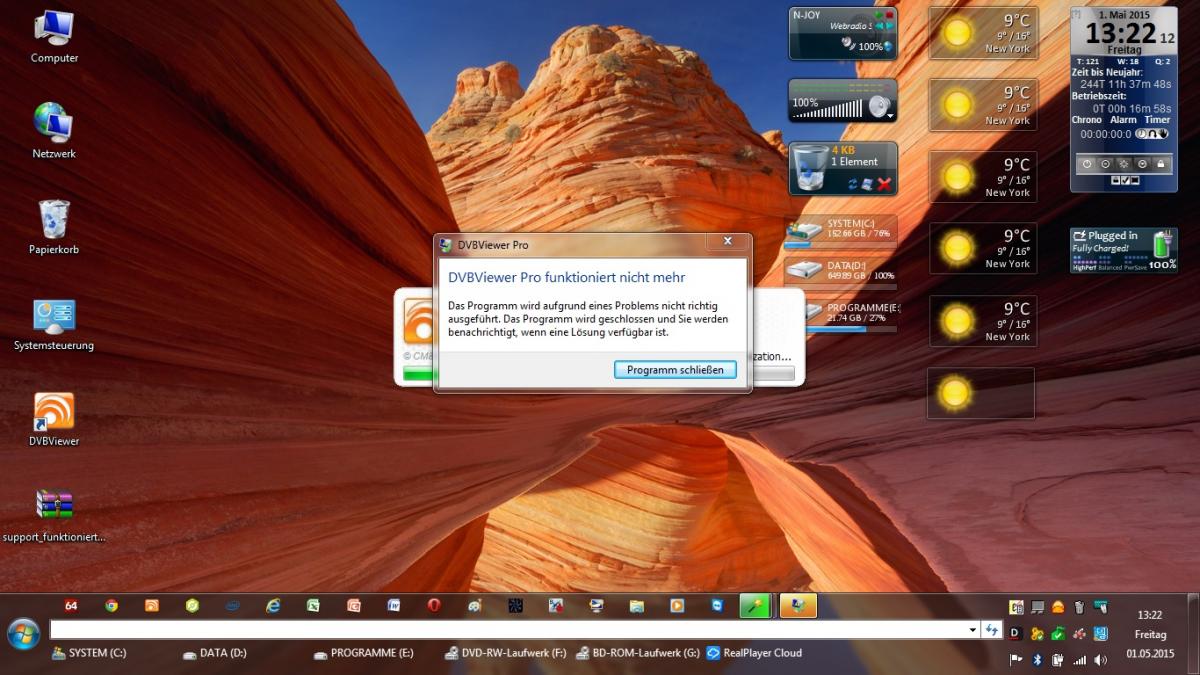Open the taskbar address bar dropdown arrow
1200x675 pixels.
click(973, 630)
